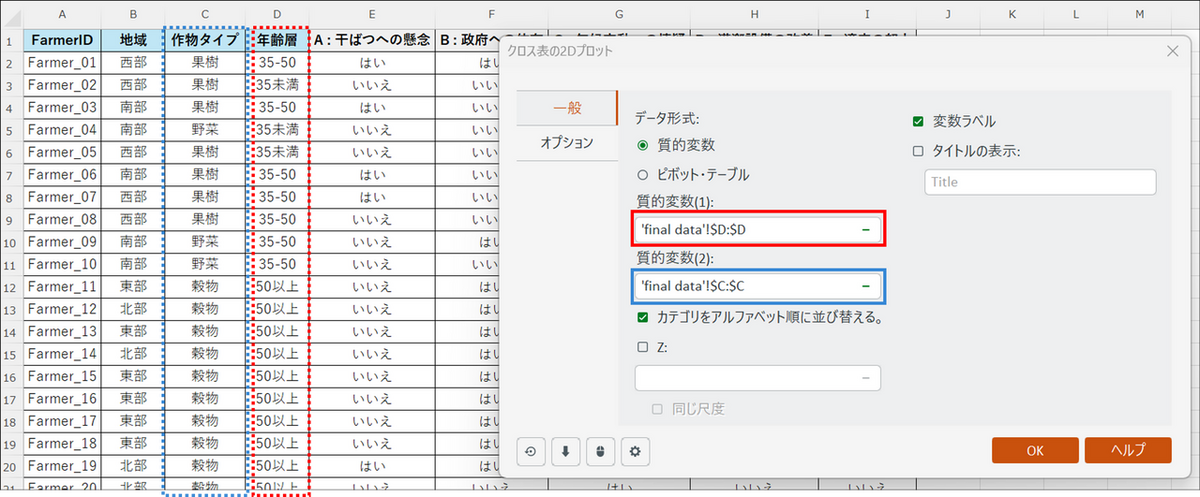Click the reset icon at dialog bottom-left

[x=530, y=451]
